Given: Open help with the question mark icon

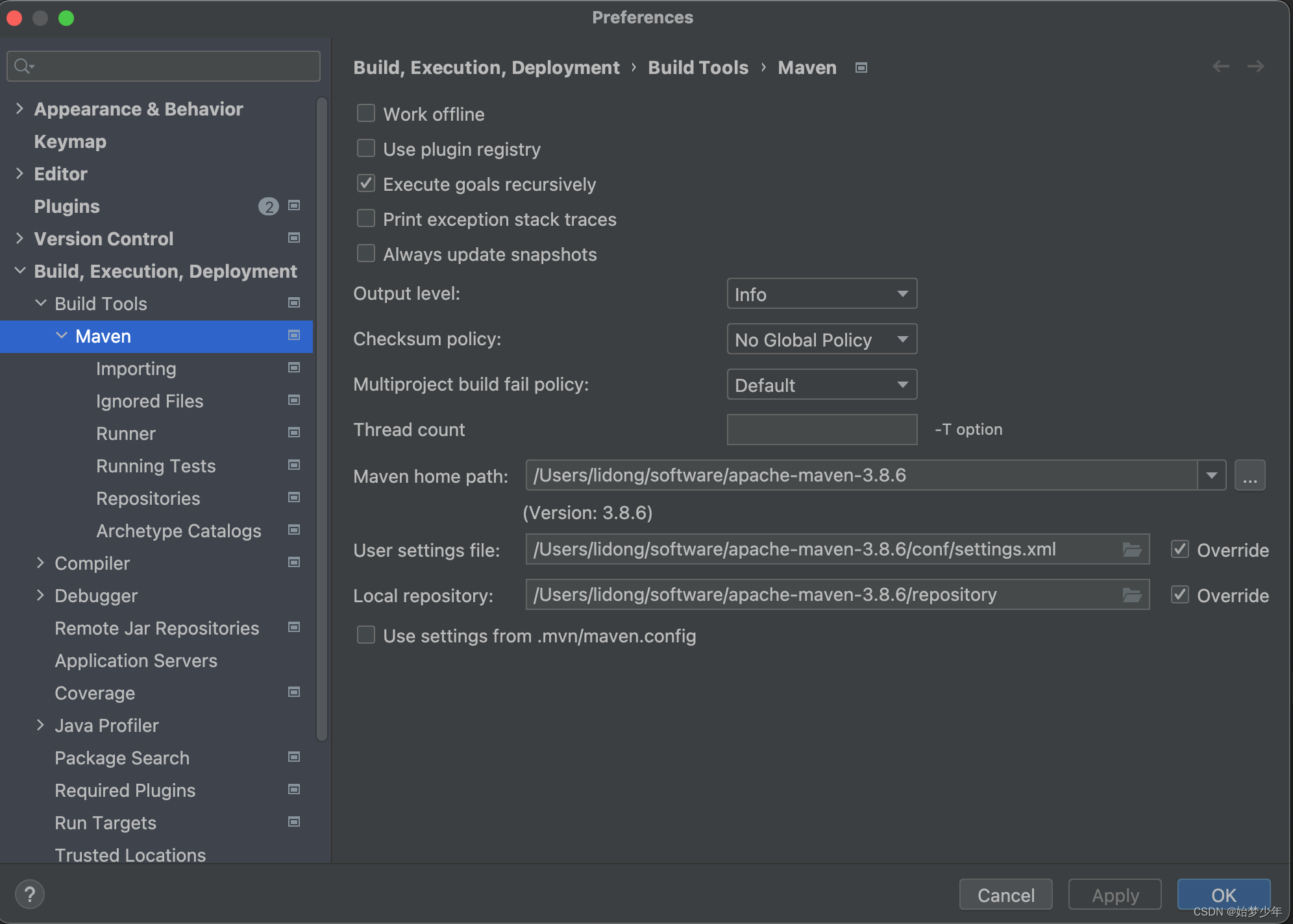Looking at the screenshot, I should [x=30, y=895].
